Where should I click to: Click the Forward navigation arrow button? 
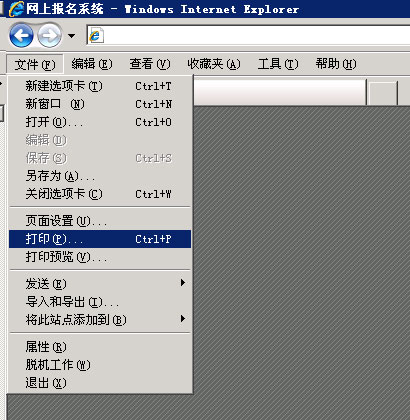(x=50, y=35)
